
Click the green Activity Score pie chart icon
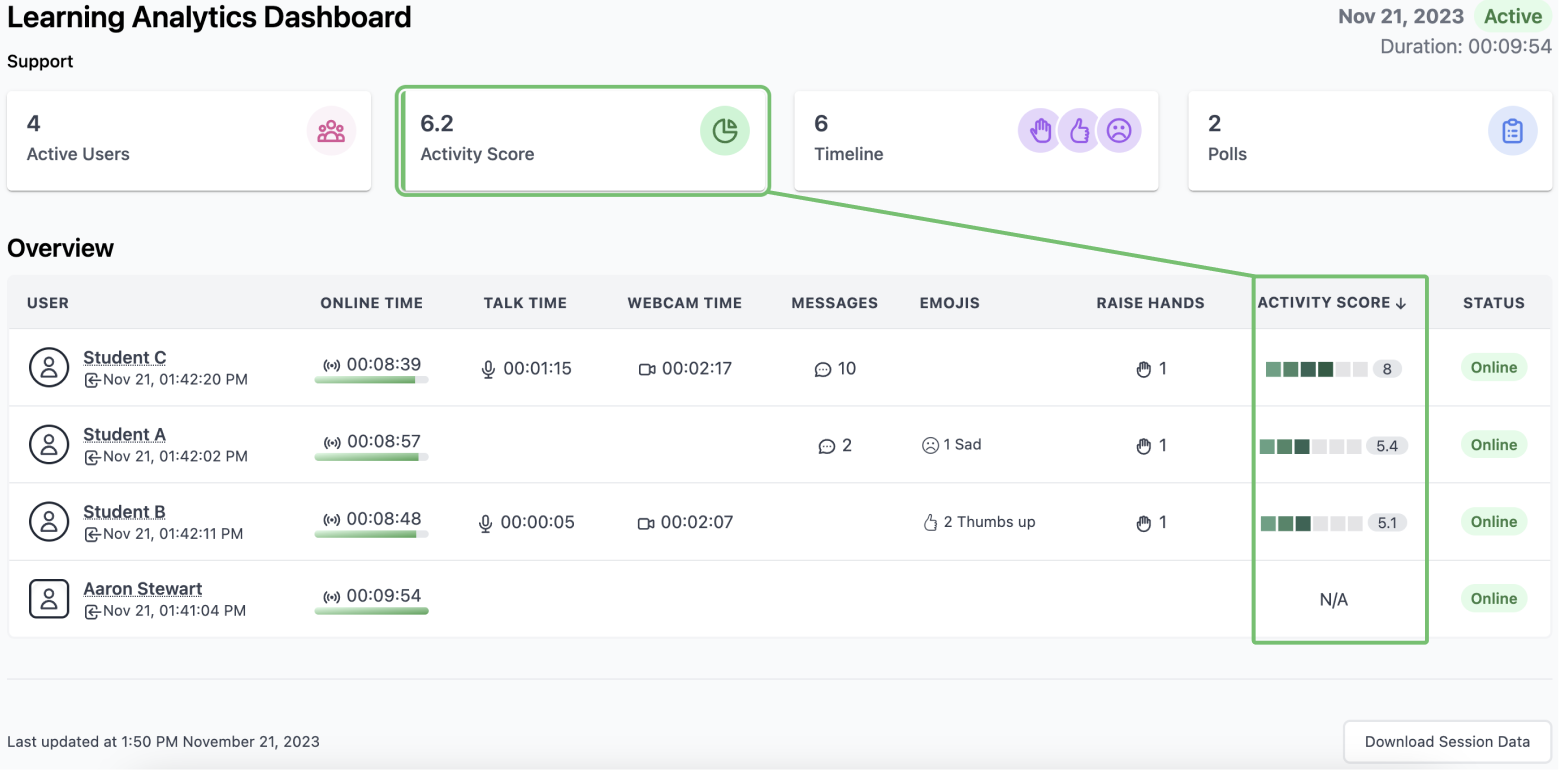(x=725, y=131)
